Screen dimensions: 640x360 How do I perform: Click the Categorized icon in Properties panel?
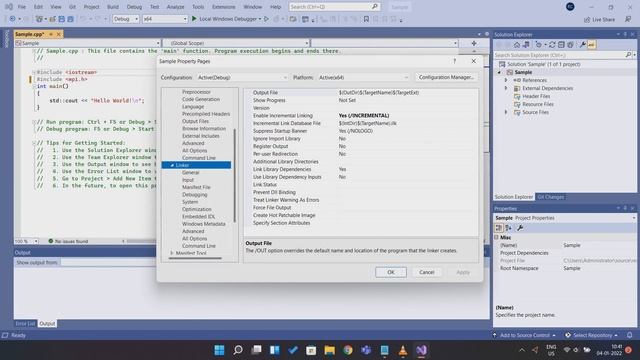click(x=499, y=228)
